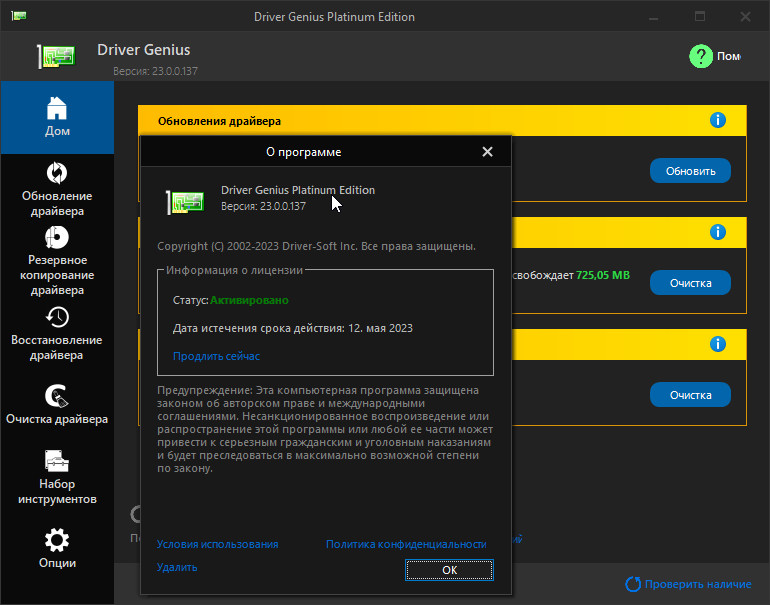770x605 pixels.
Task: Click the Обновить button
Action: click(x=690, y=171)
